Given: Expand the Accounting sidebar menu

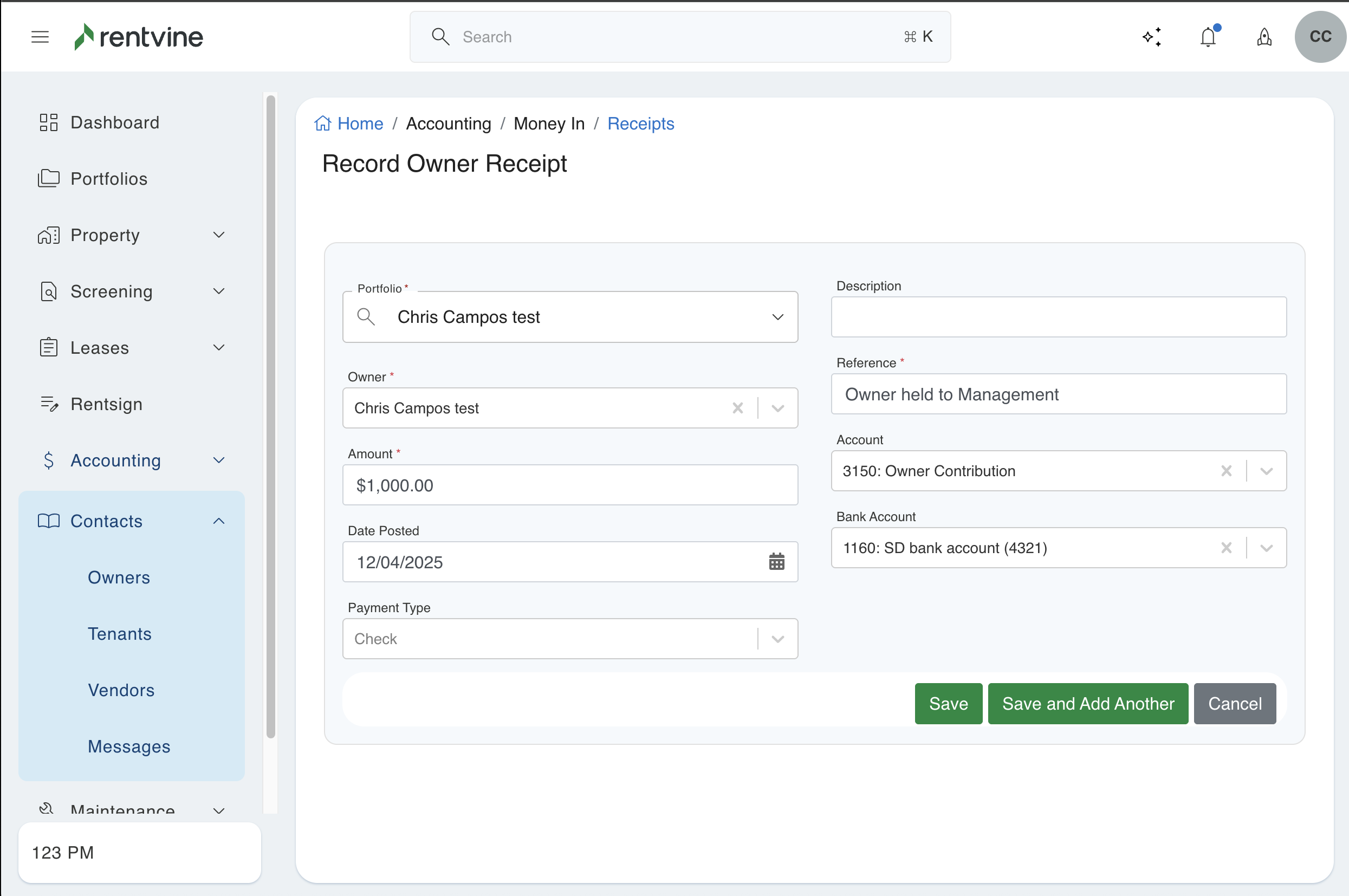Looking at the screenshot, I should click(x=219, y=460).
